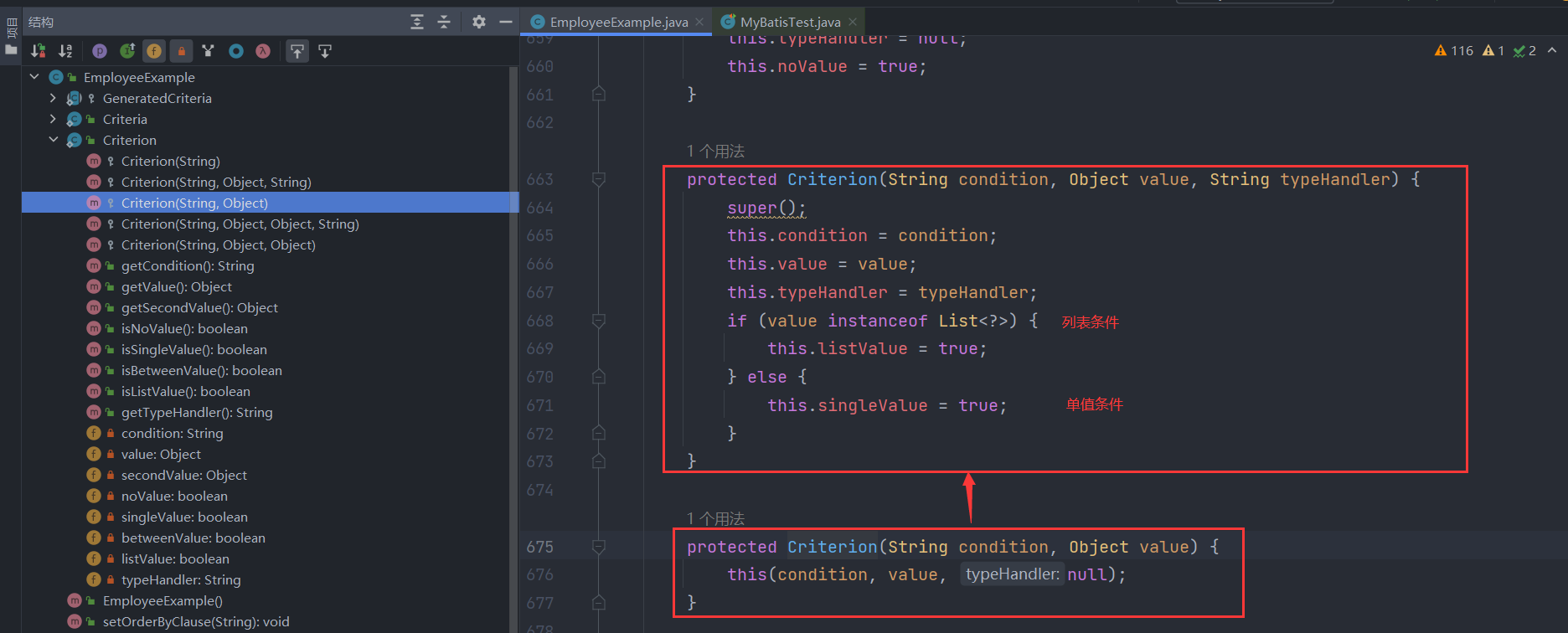Collapse the Criterion tree node
Screen dimensions: 1568x633
pyautogui.click(x=54, y=140)
